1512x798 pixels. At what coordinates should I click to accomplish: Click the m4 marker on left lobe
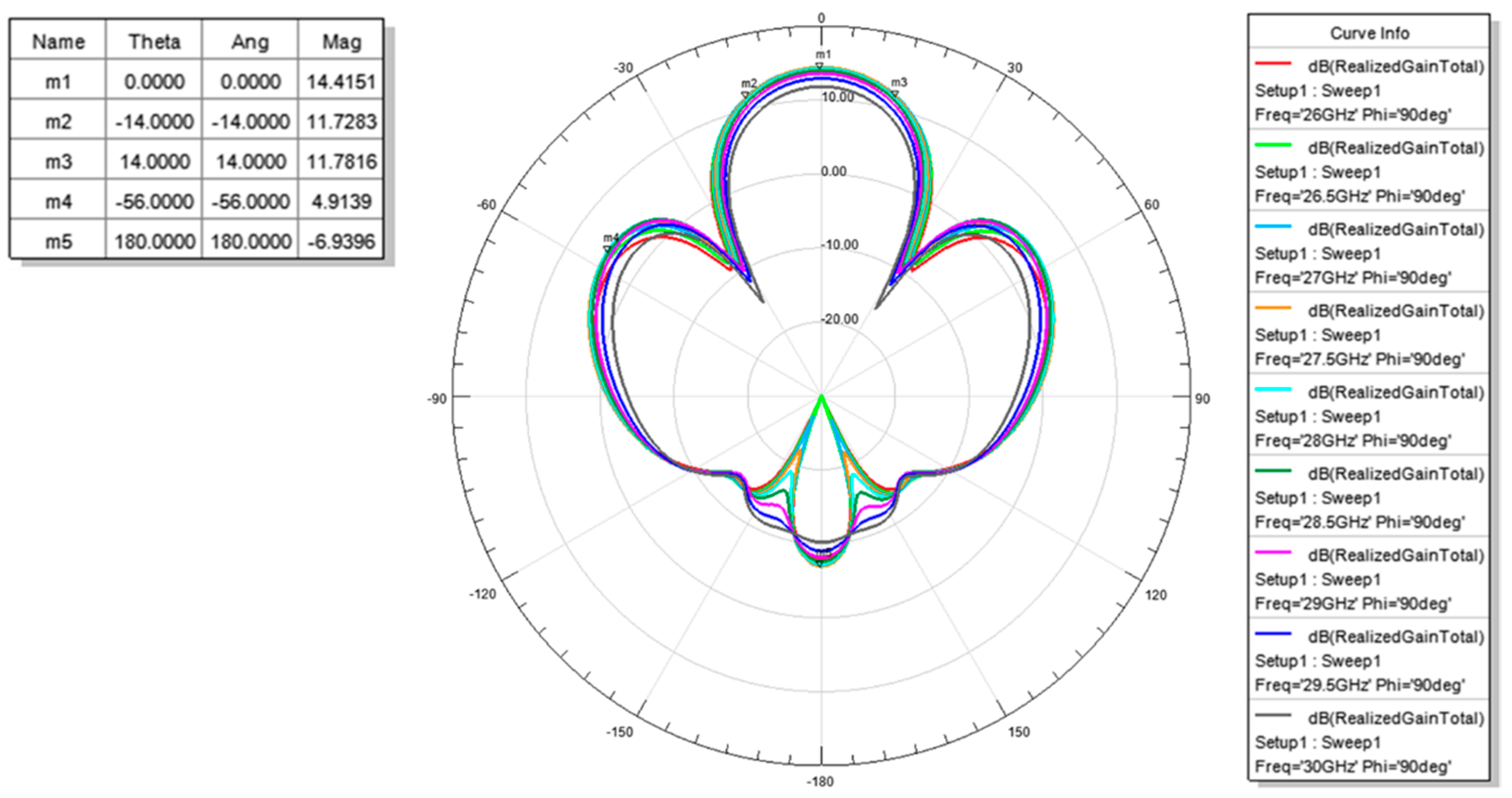point(607,249)
